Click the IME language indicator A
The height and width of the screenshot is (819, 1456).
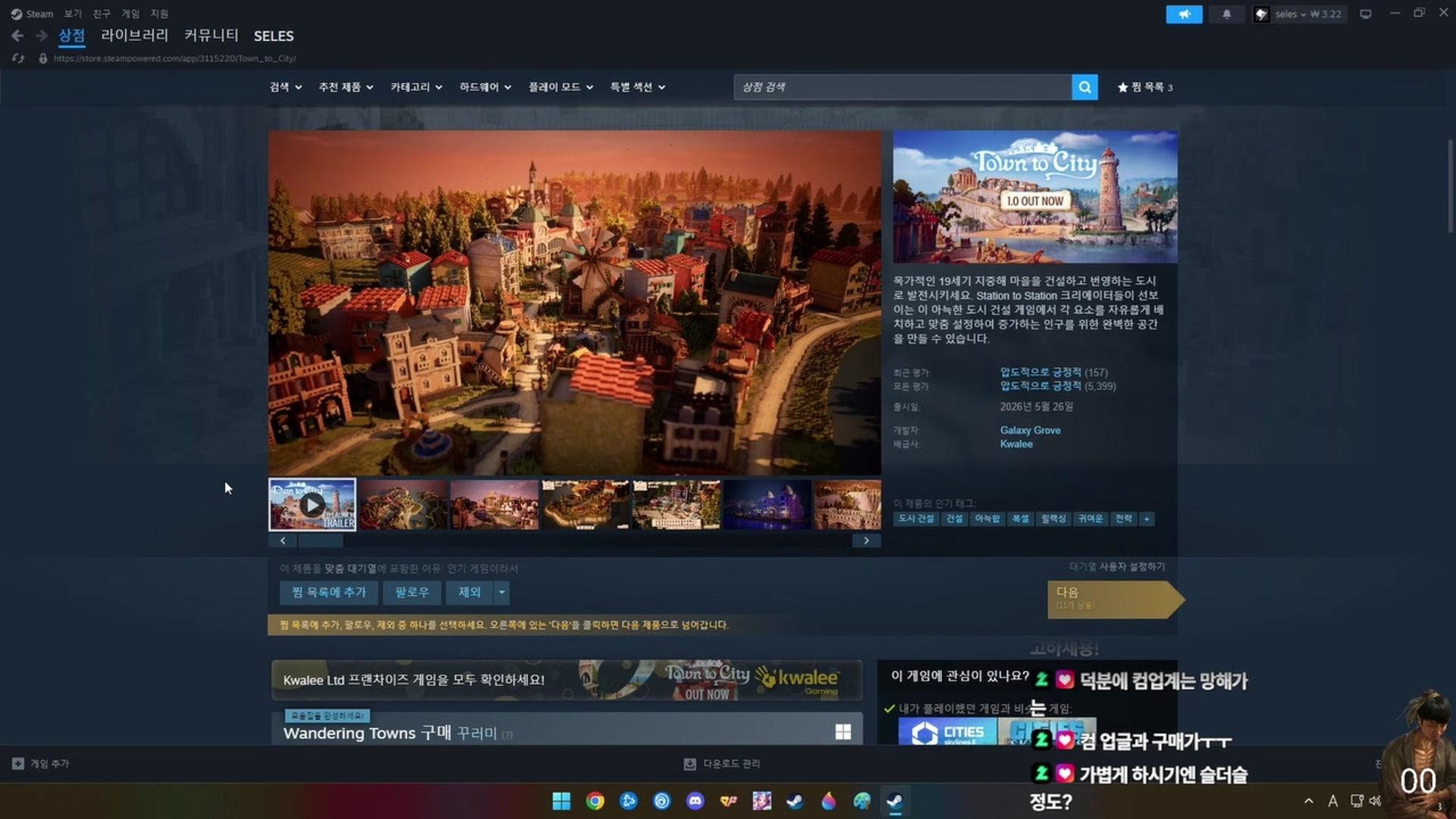click(x=1332, y=801)
